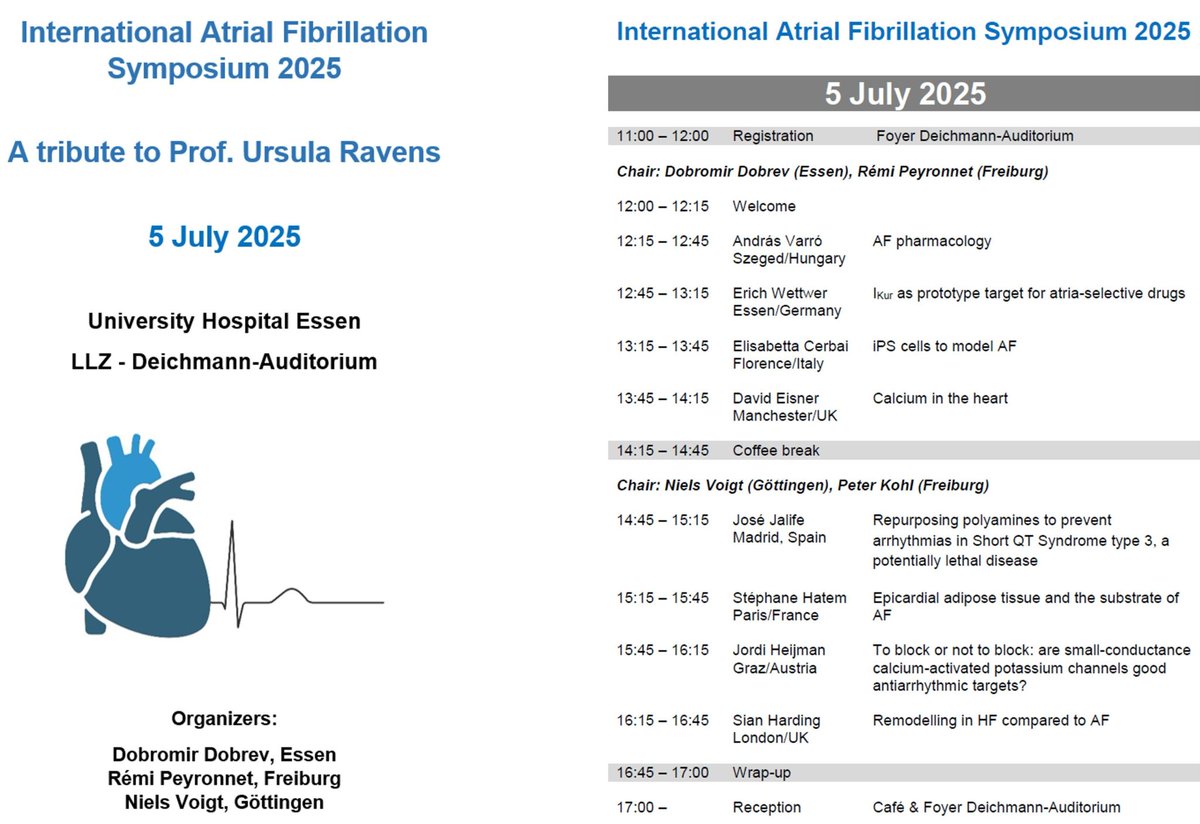Select 'Registration' in the schedule
Viewport: 1200px width, 824px height.
773,136
